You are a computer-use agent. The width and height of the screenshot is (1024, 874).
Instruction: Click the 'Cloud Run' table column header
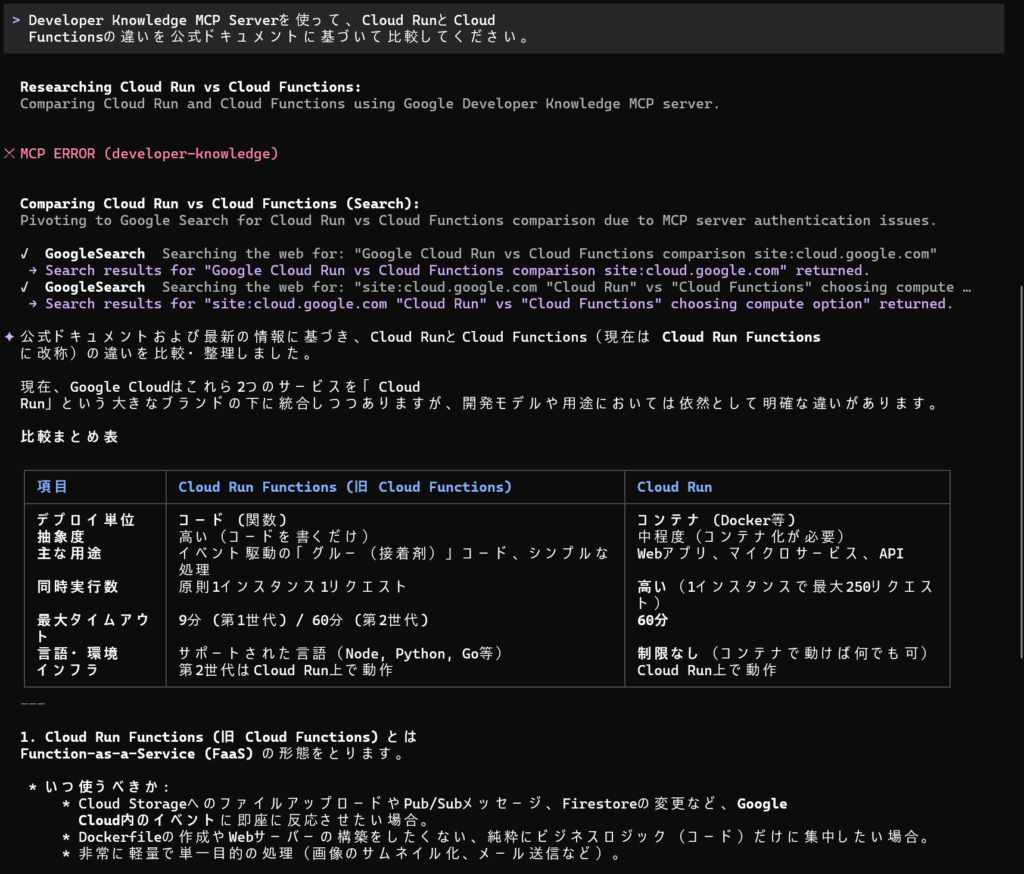[x=675, y=487]
